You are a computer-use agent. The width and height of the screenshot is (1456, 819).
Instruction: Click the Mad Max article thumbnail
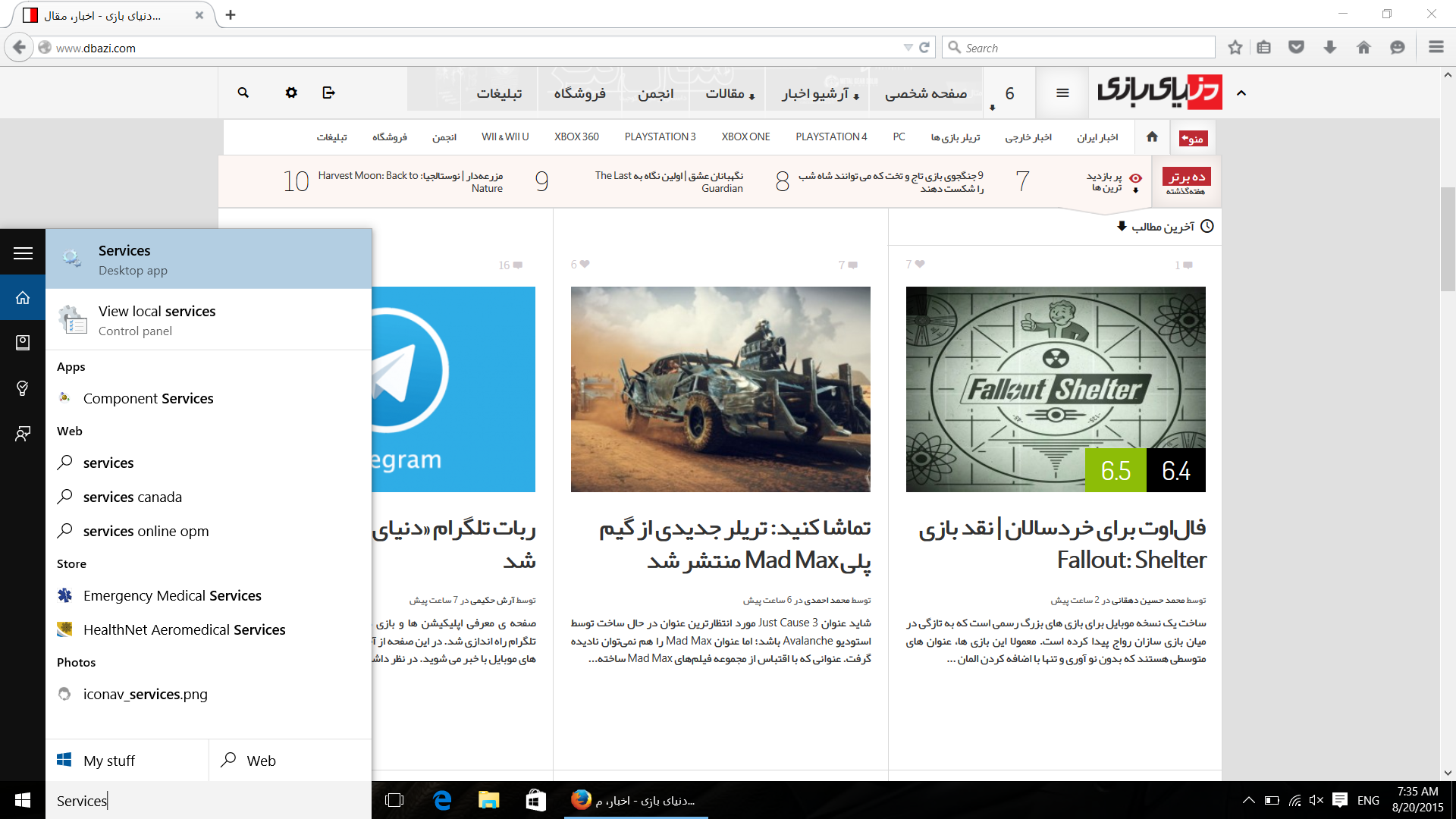coord(720,389)
